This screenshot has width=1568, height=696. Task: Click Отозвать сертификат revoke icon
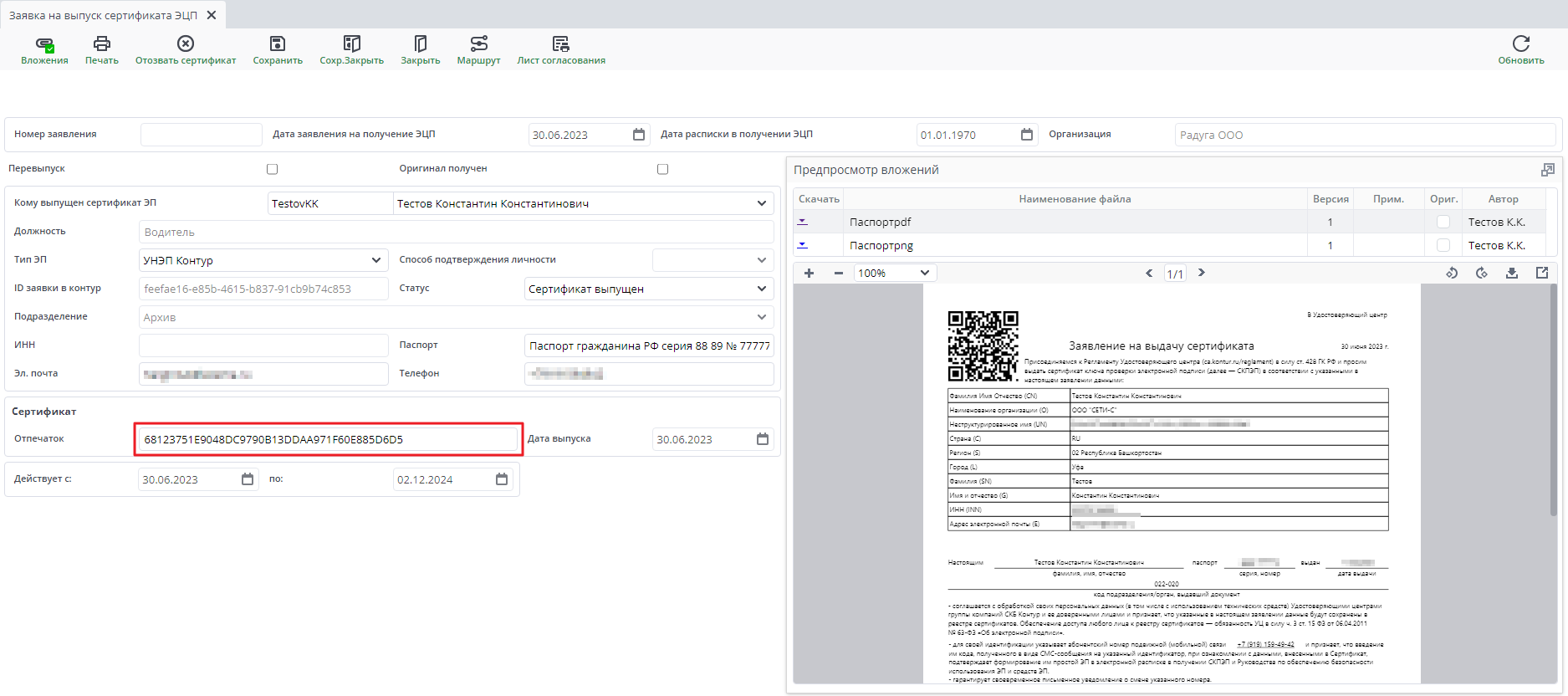point(186,44)
